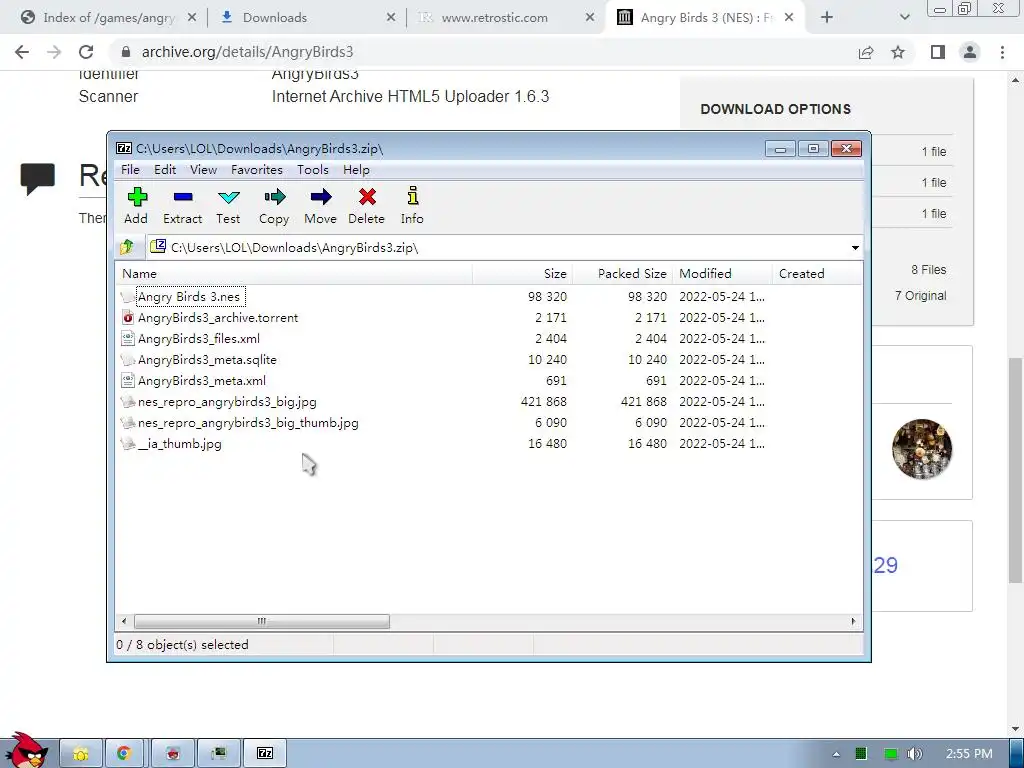Image resolution: width=1024 pixels, height=768 pixels.
Task: Open the Favorites menu
Action: click(x=257, y=170)
